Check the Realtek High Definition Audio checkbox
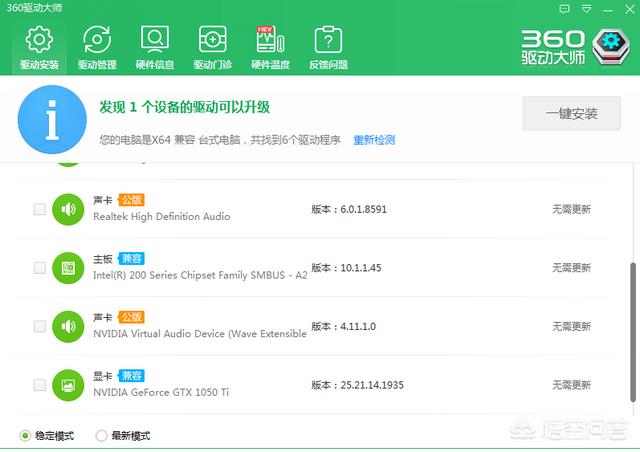The height and width of the screenshot is (452, 640). click(40, 209)
